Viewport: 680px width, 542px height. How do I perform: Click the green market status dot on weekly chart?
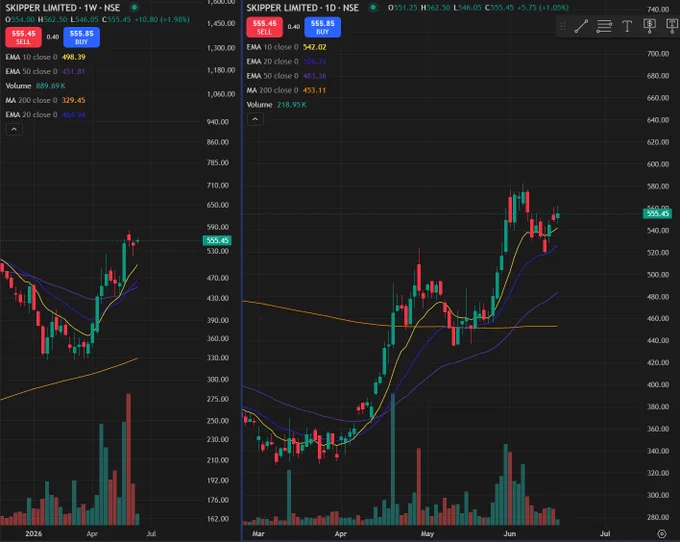tap(134, 7)
